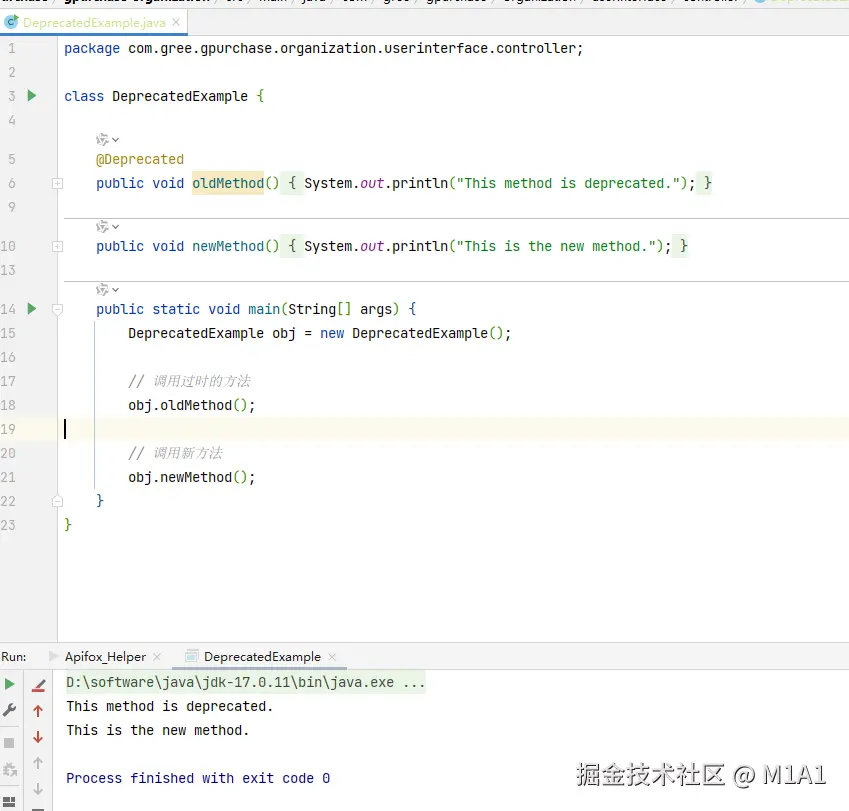Jump to previous failure red up arrow
The image size is (849, 811).
click(x=38, y=711)
